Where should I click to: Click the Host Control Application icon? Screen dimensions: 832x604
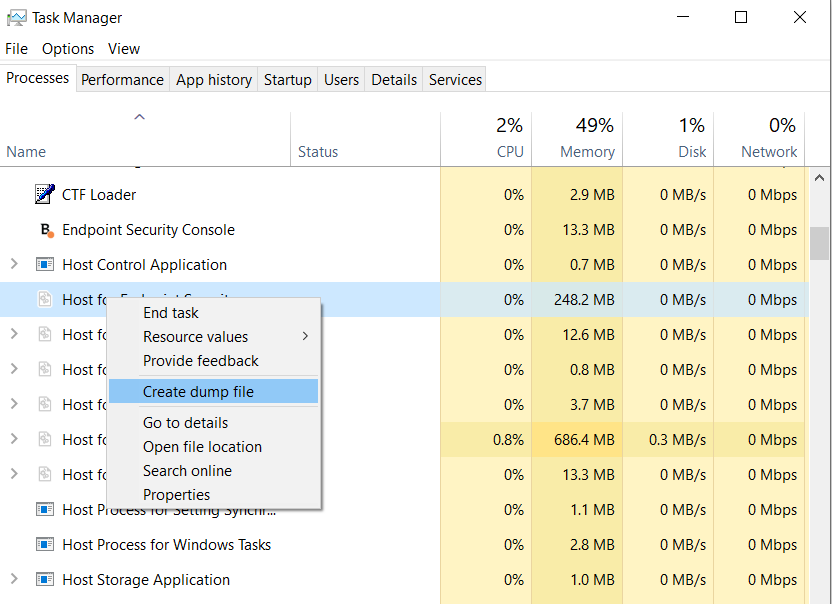44,264
